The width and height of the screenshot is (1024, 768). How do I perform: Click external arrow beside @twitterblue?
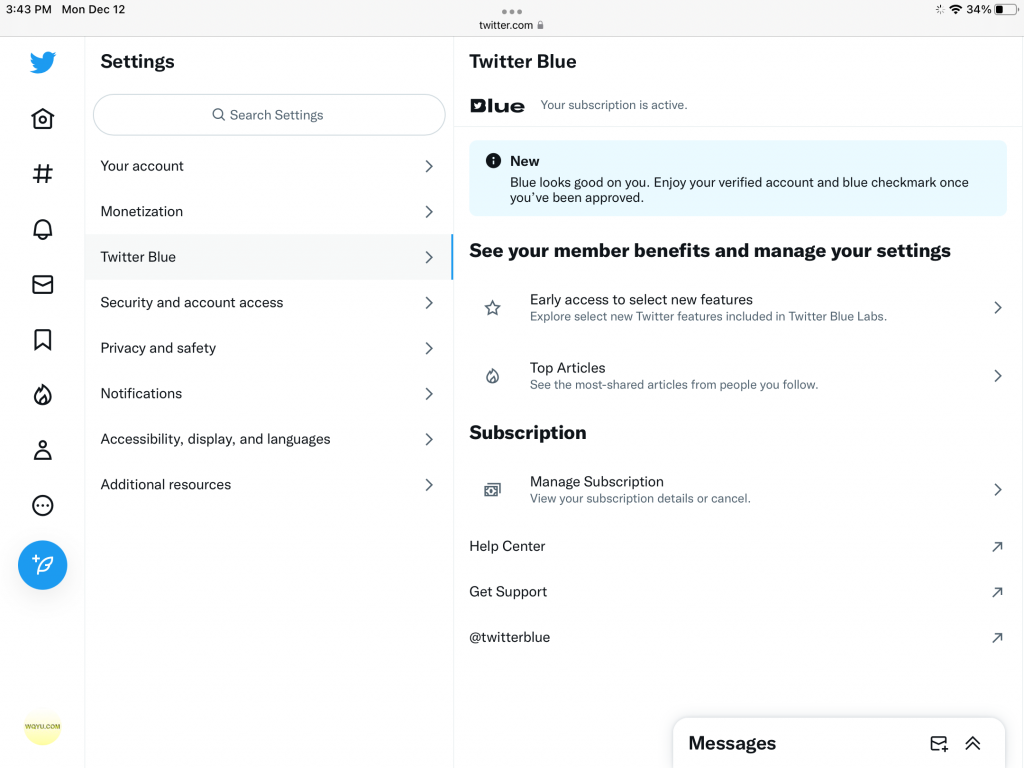(997, 638)
